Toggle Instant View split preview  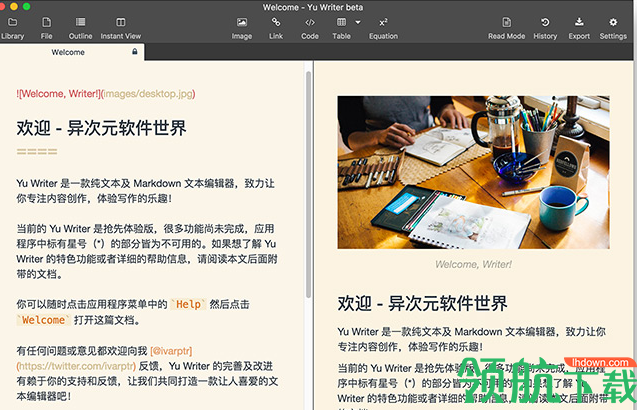click(121, 28)
